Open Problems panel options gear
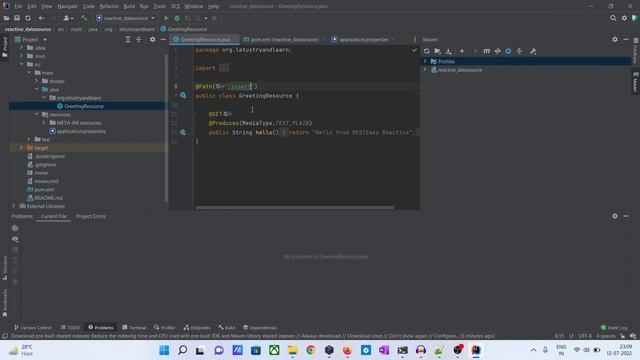 [x=615, y=216]
